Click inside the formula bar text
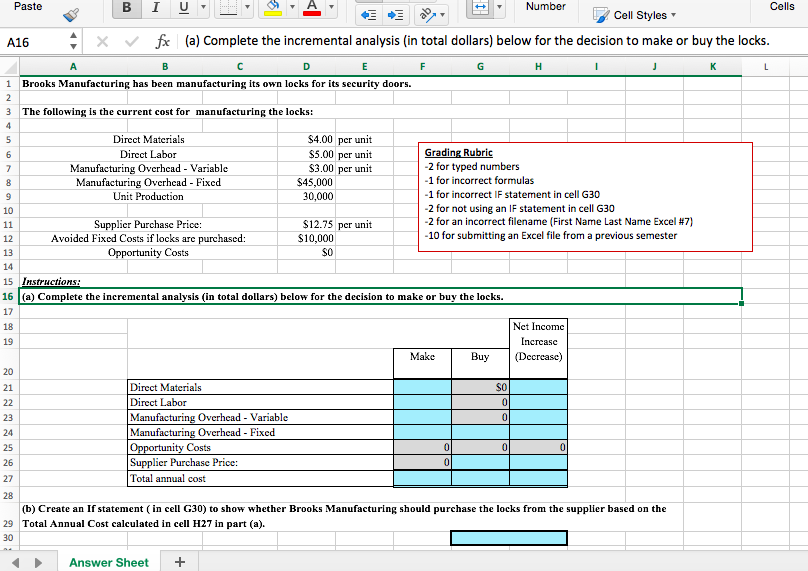The height and width of the screenshot is (571, 808). (477, 41)
